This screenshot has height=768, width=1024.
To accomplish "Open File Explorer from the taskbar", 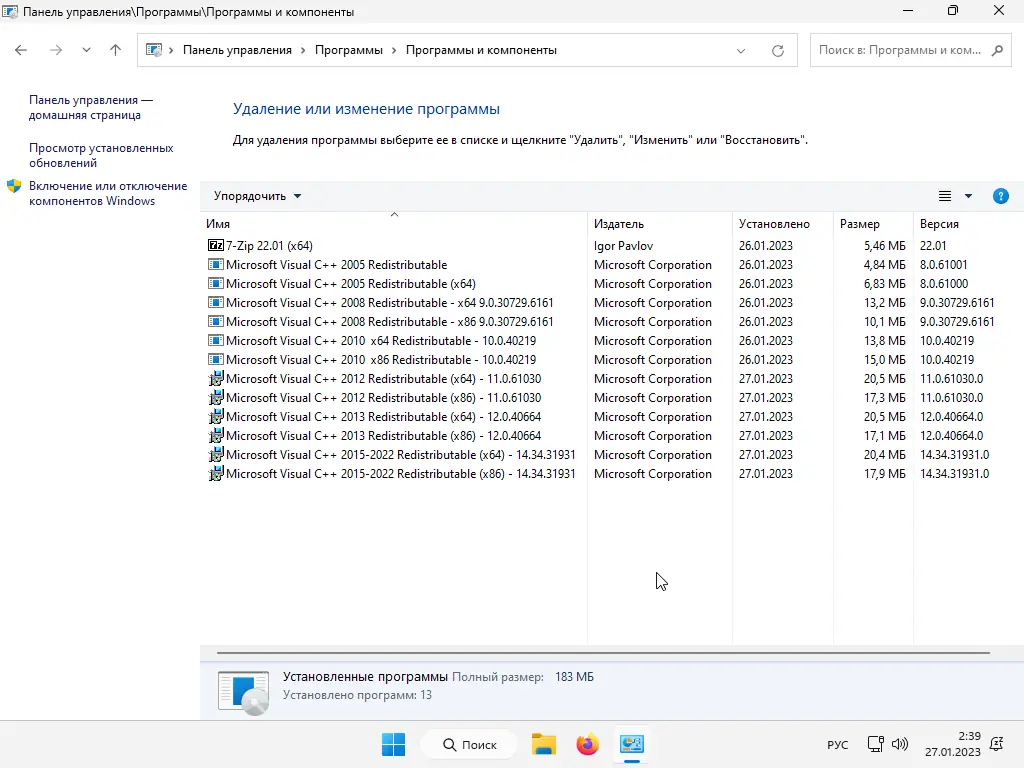I will pyautogui.click(x=543, y=744).
